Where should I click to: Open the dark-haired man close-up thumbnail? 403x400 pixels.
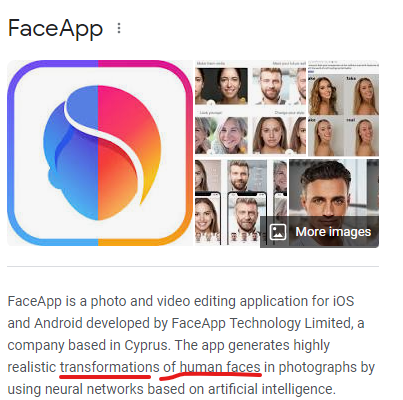tap(334, 188)
